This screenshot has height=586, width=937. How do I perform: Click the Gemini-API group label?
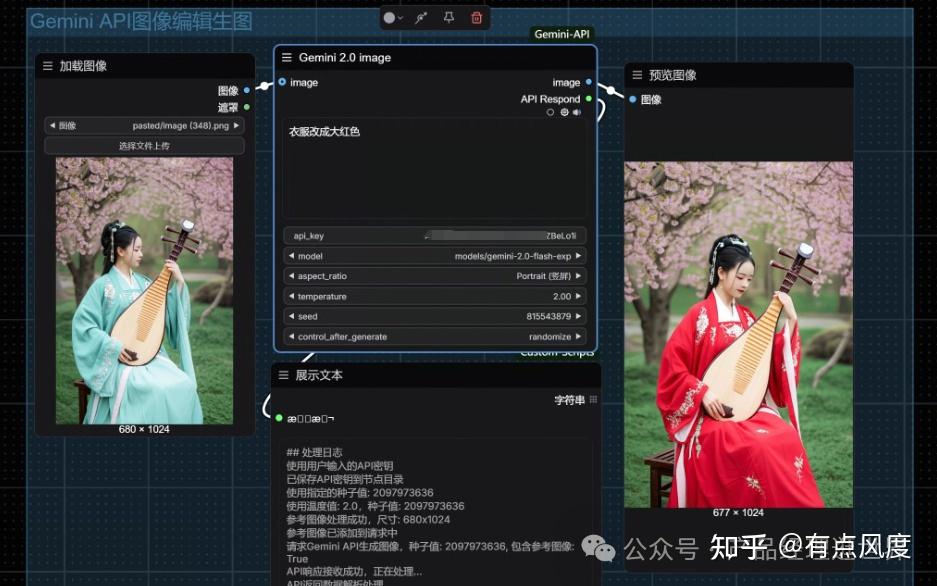[x=562, y=33]
